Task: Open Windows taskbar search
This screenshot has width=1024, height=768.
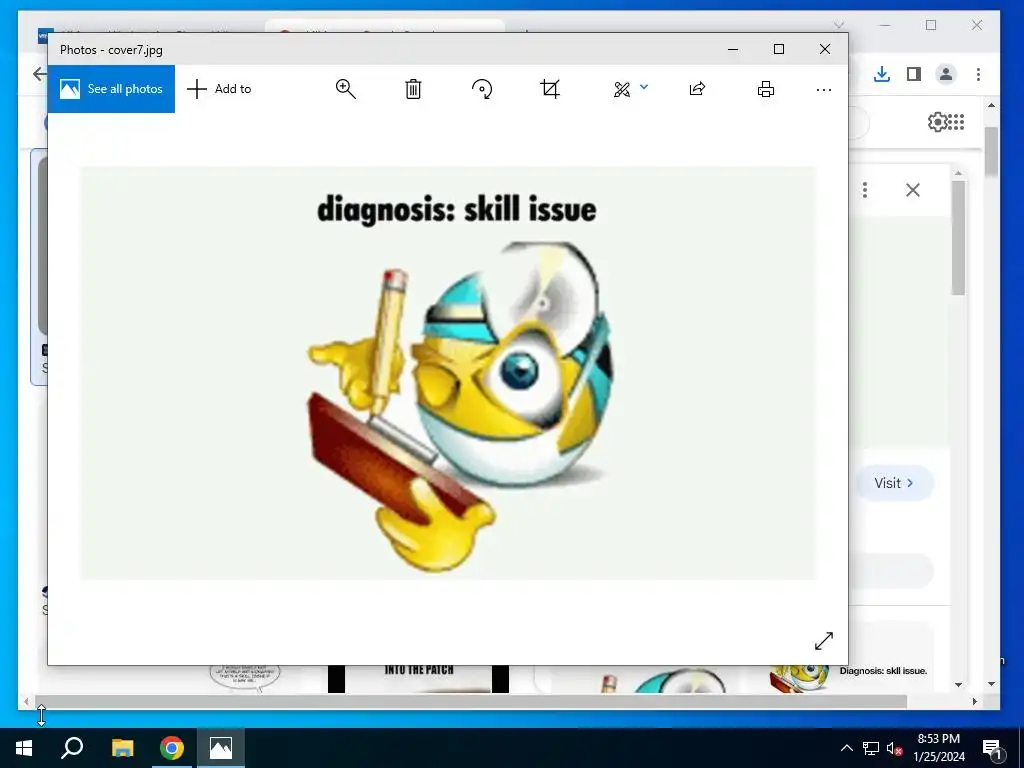Action: [72, 748]
